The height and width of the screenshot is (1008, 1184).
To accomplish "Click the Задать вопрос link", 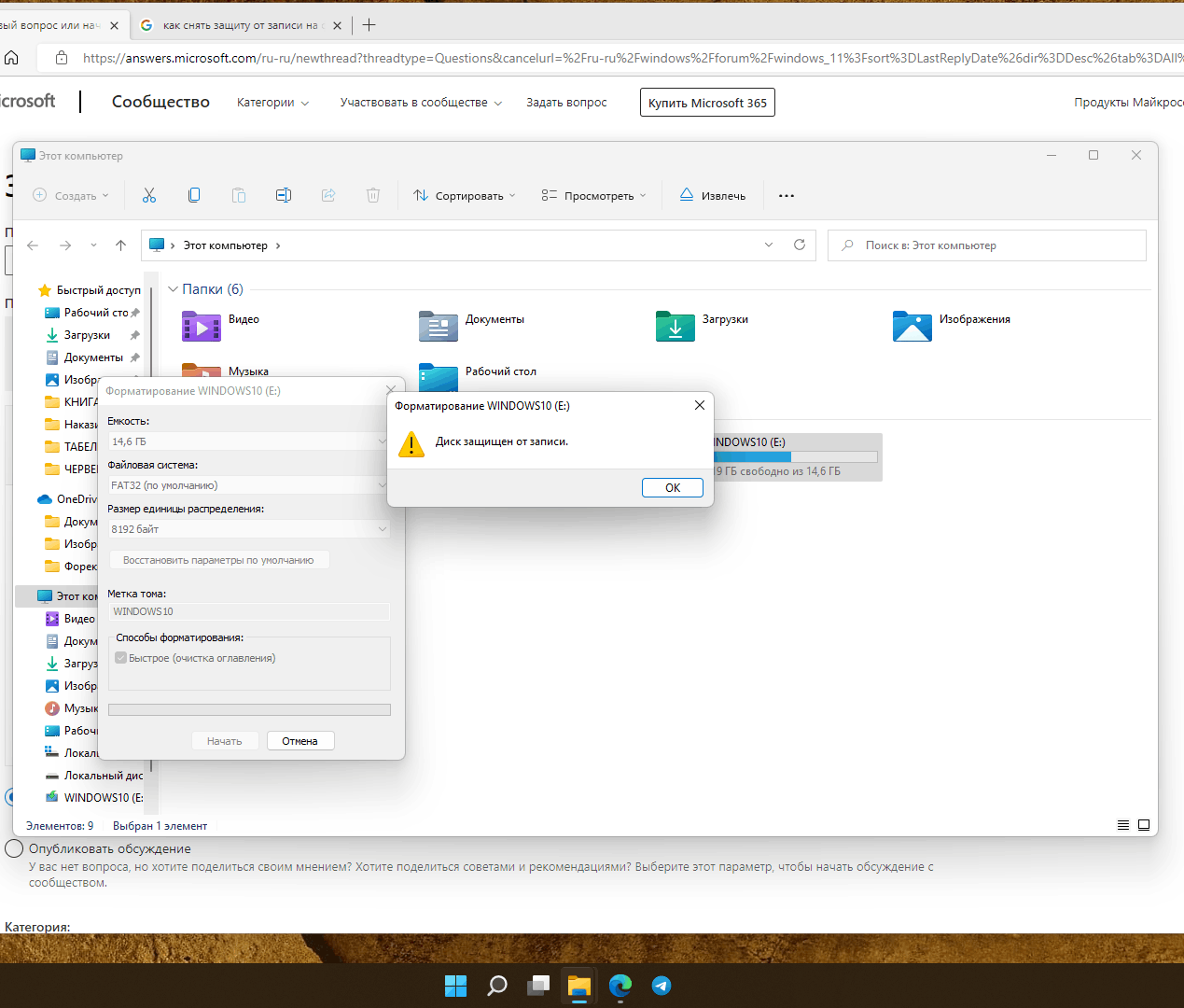I will [566, 103].
